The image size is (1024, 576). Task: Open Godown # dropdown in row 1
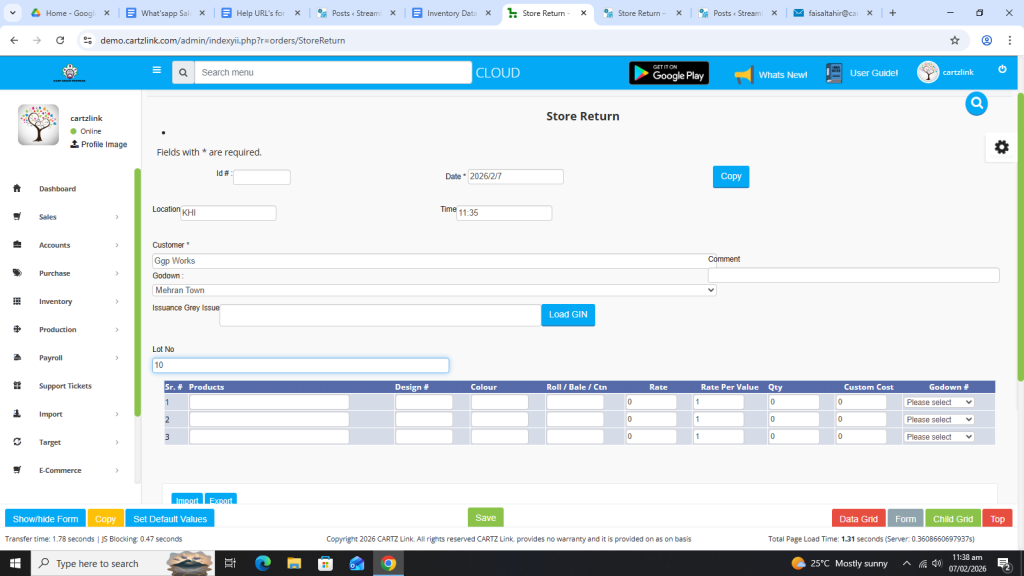point(938,402)
